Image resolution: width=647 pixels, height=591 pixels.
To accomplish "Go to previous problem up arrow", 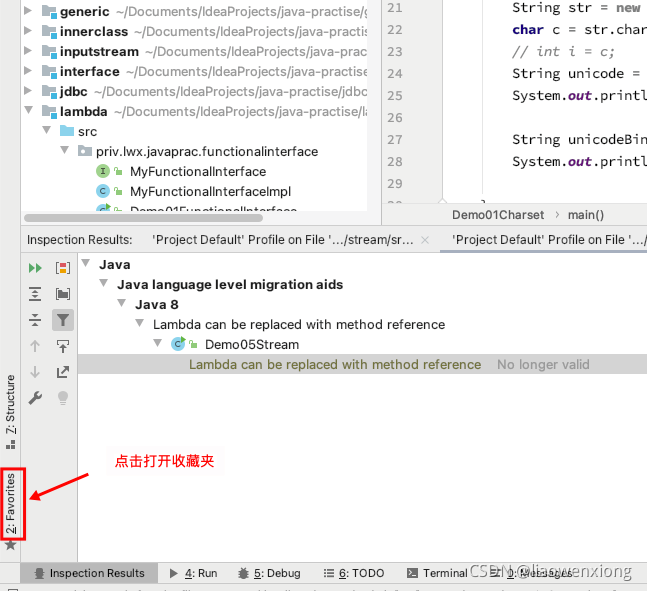I will (35, 346).
